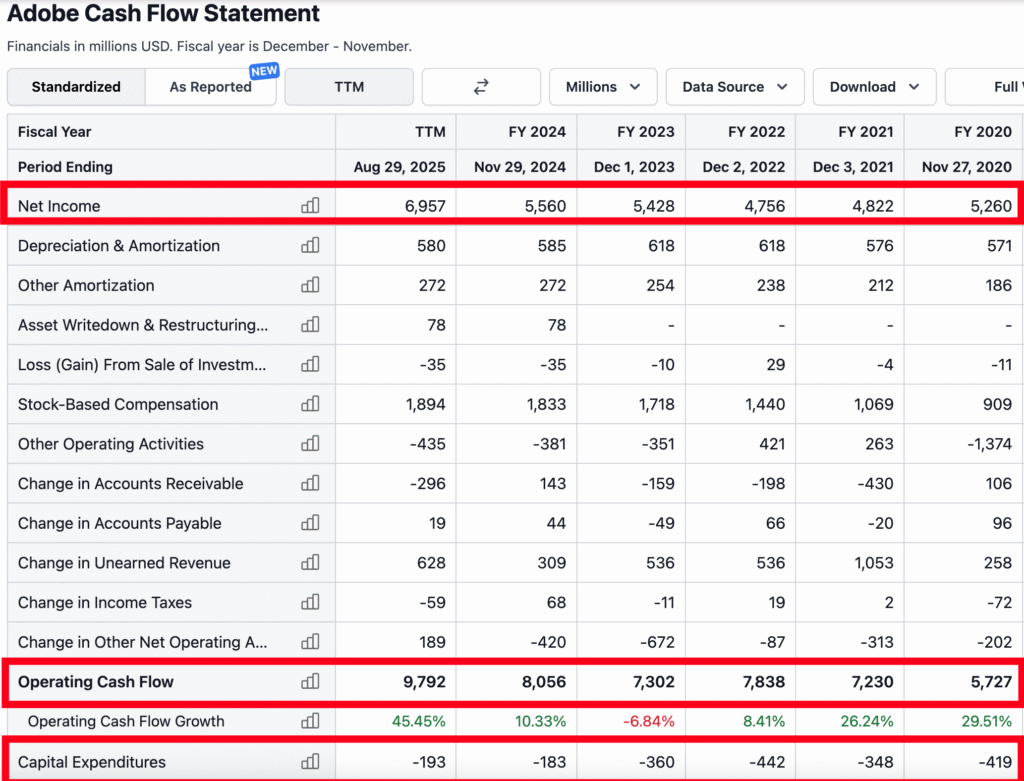Open chart for Depreciation & Amortization
The height and width of the screenshot is (781, 1024).
click(x=310, y=245)
